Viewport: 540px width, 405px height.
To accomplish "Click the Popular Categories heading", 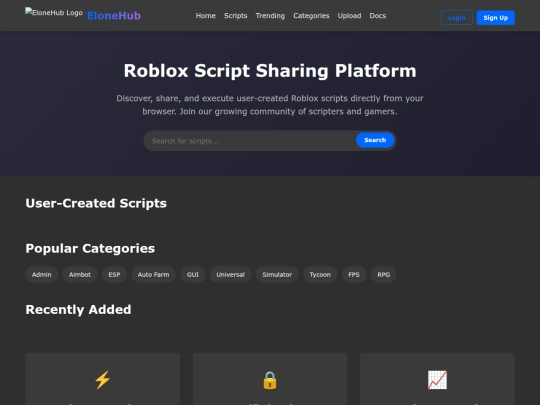I will click(x=90, y=248).
